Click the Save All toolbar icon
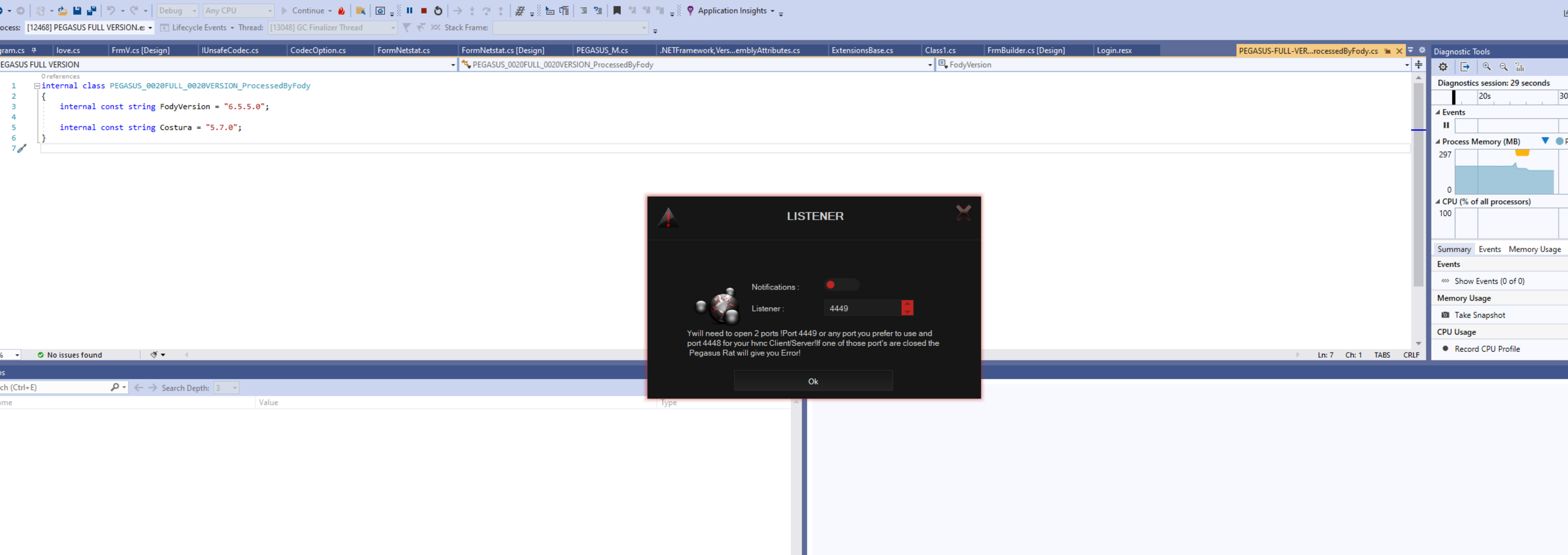 pyautogui.click(x=91, y=11)
